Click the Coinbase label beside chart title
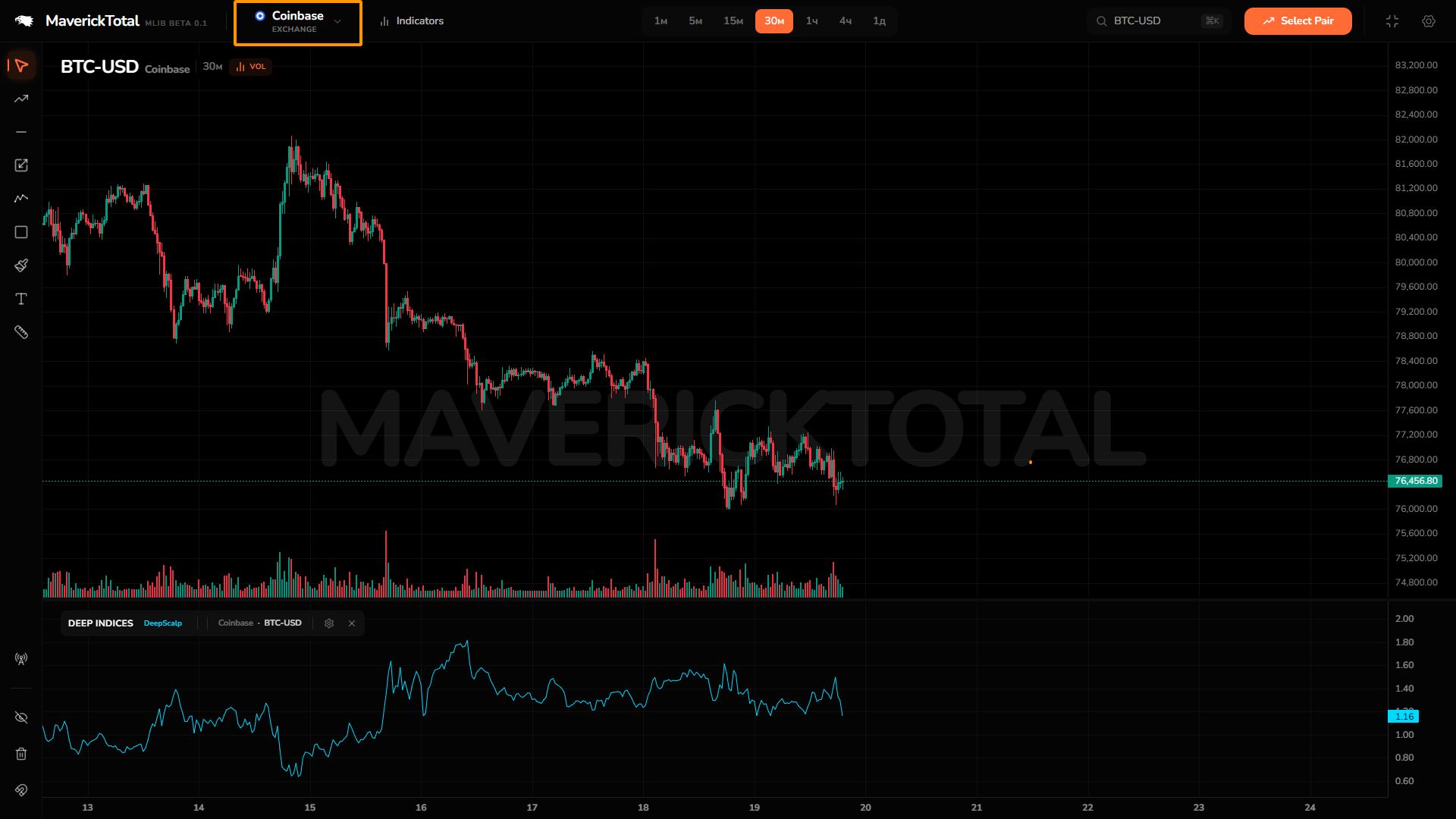This screenshot has width=1456, height=819. [x=168, y=69]
